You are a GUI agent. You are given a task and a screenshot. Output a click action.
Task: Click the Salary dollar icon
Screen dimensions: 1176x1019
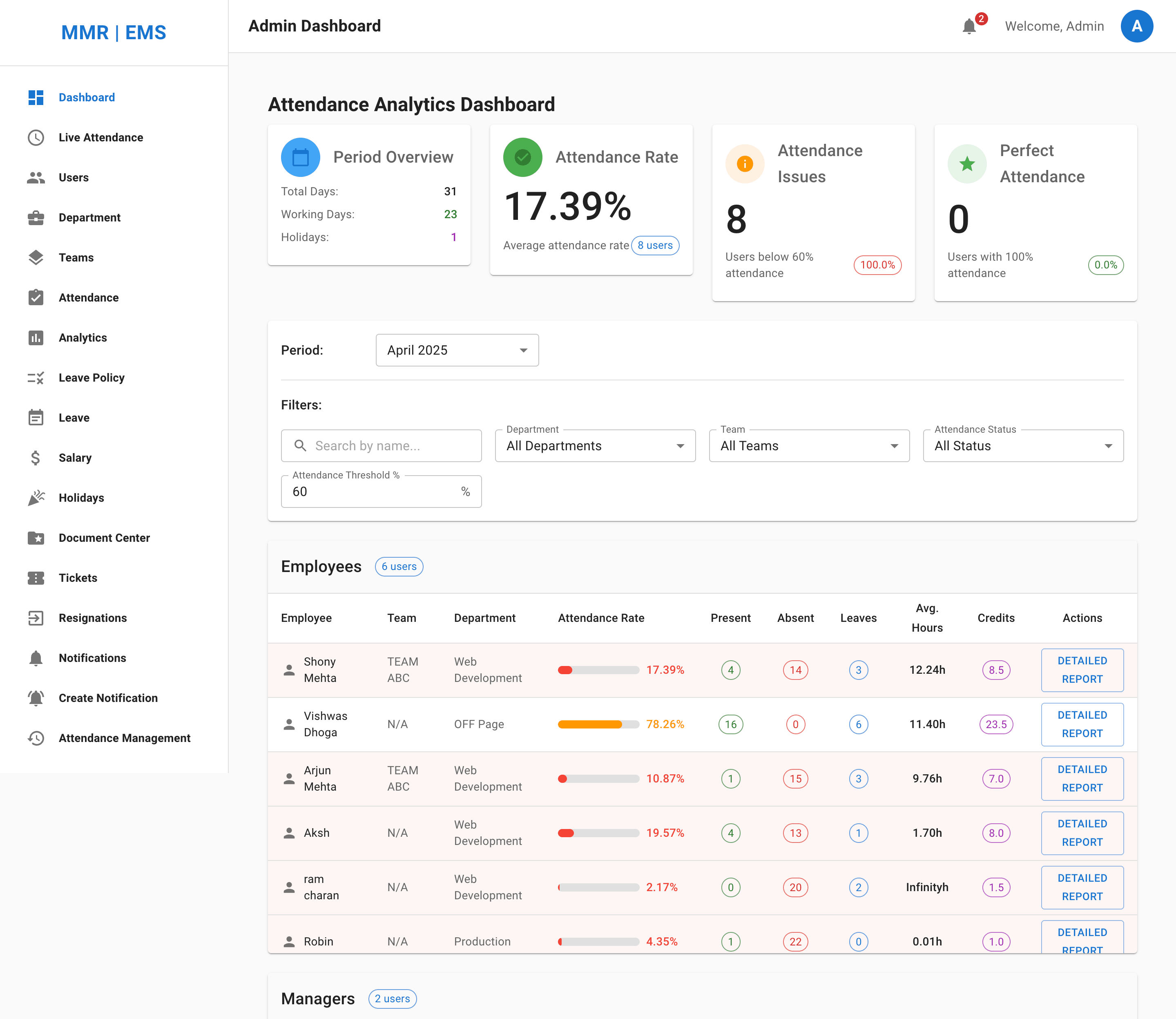[x=36, y=458]
